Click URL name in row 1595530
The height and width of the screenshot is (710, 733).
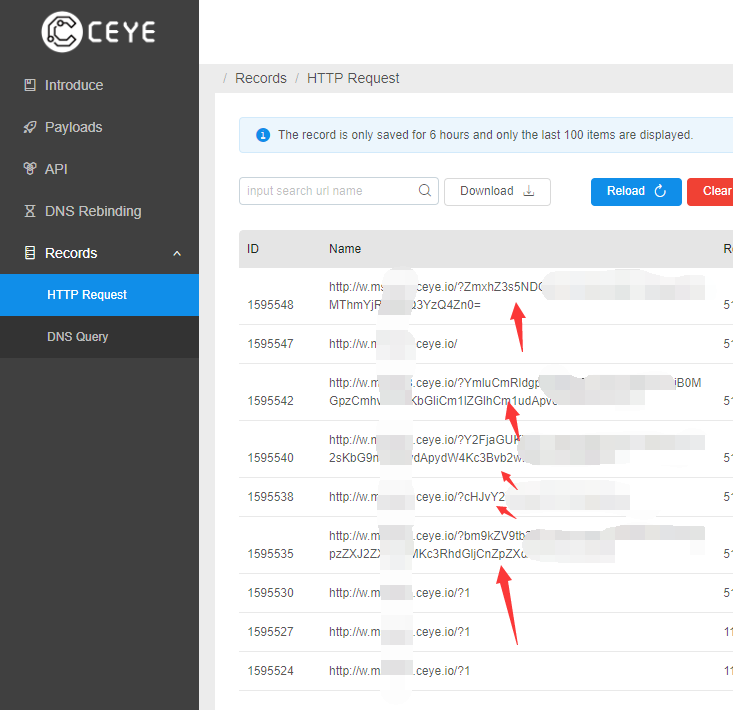[x=399, y=593]
